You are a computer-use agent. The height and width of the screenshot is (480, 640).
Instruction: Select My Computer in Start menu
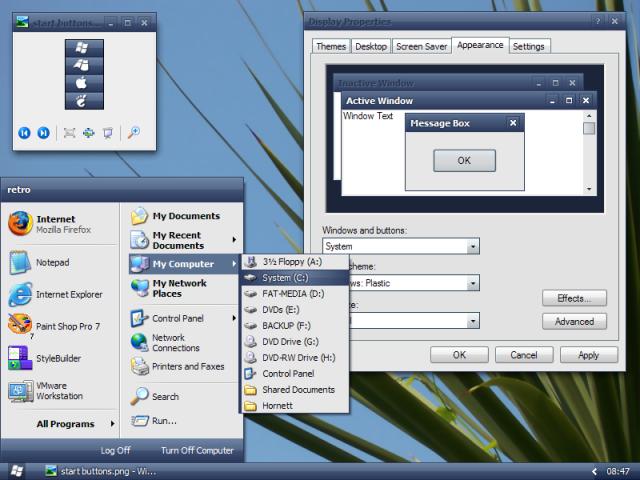(184, 264)
